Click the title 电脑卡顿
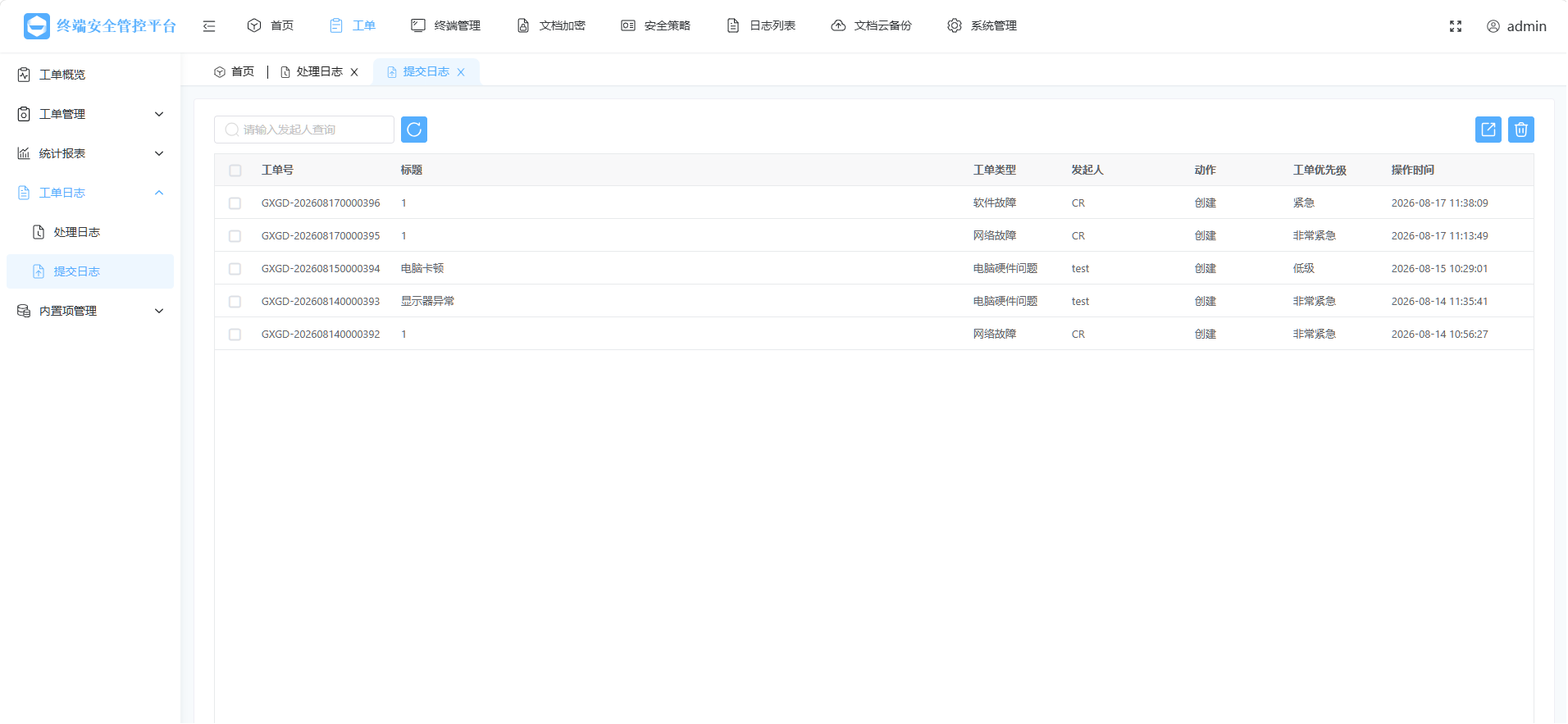 422,269
